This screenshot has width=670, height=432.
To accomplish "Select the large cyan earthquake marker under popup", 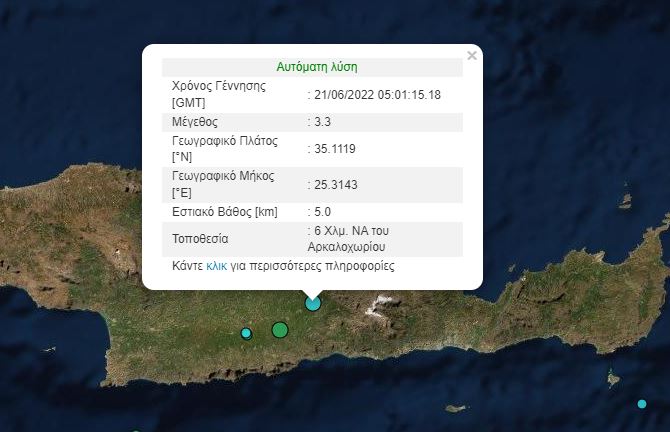I will [x=313, y=303].
